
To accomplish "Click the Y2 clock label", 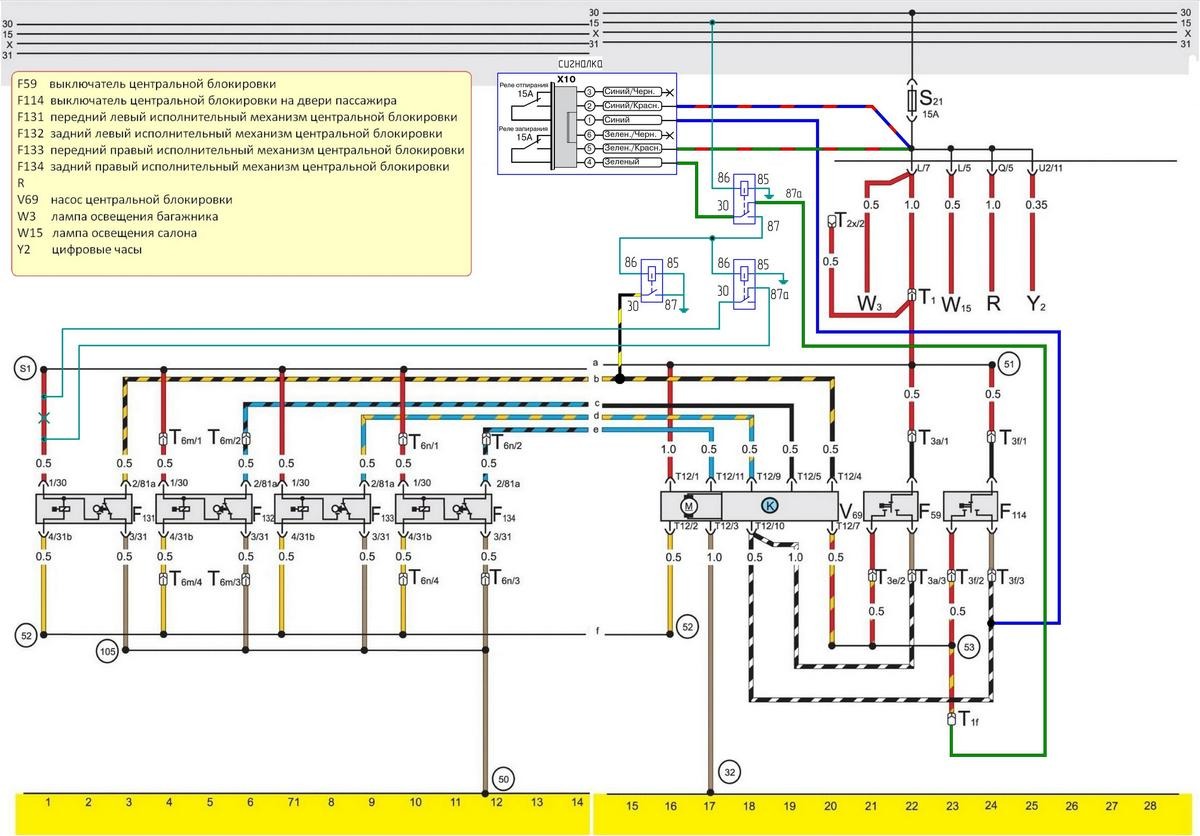I will tap(1036, 302).
